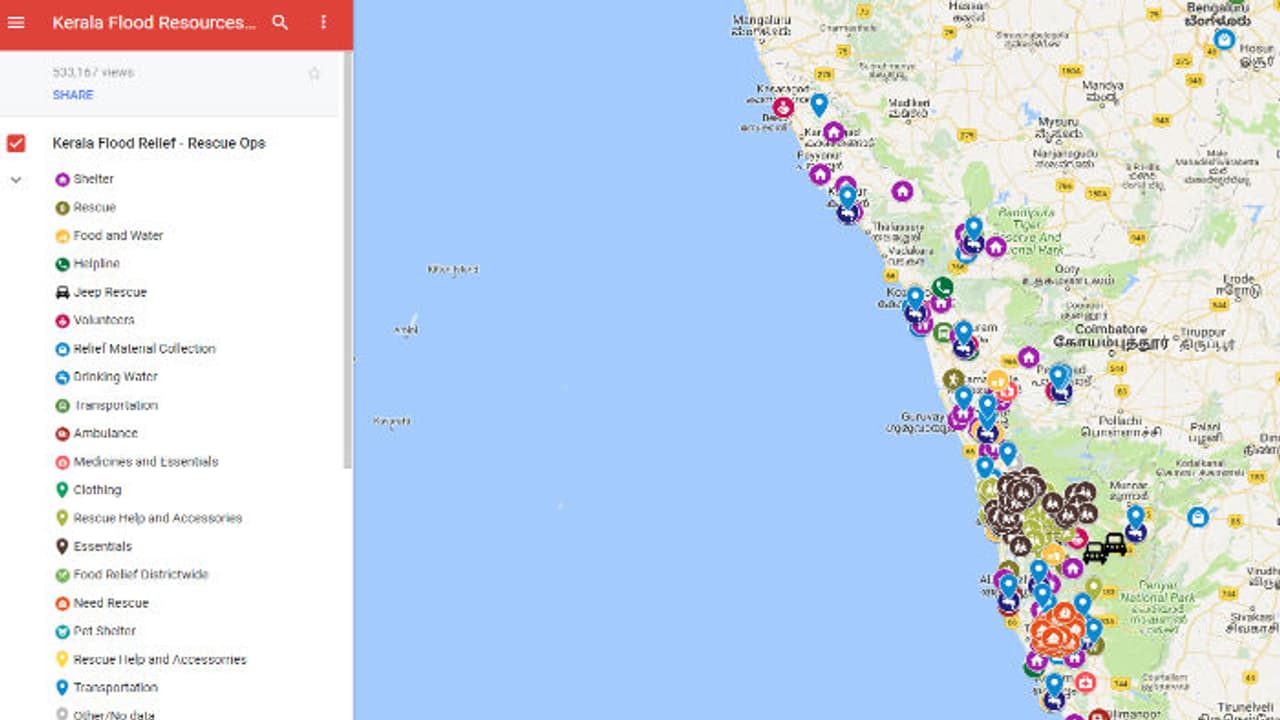The image size is (1280, 720).
Task: Click the Food and Water legend icon
Action: [62, 235]
